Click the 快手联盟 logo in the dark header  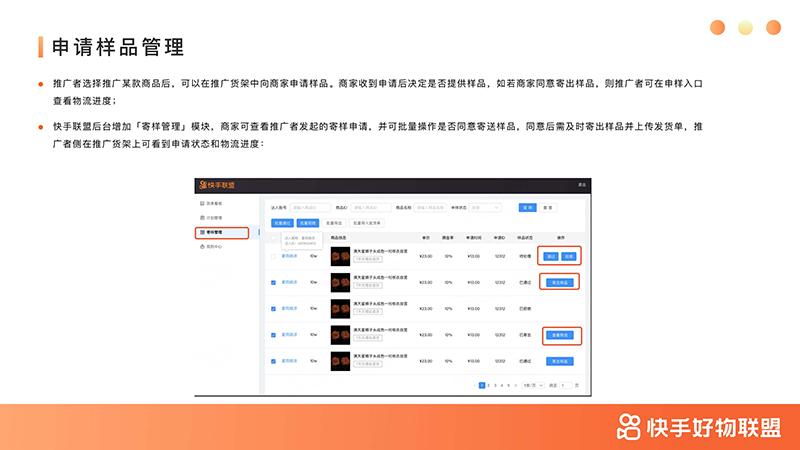coord(218,185)
